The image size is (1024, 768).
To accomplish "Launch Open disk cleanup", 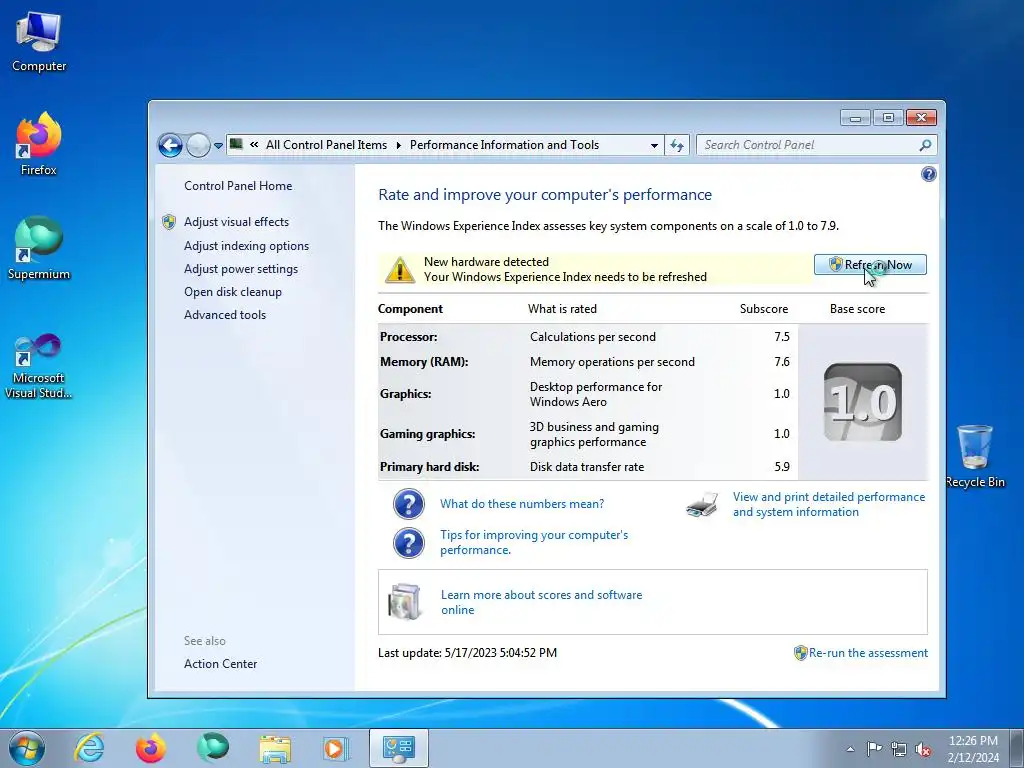I will tap(232, 292).
